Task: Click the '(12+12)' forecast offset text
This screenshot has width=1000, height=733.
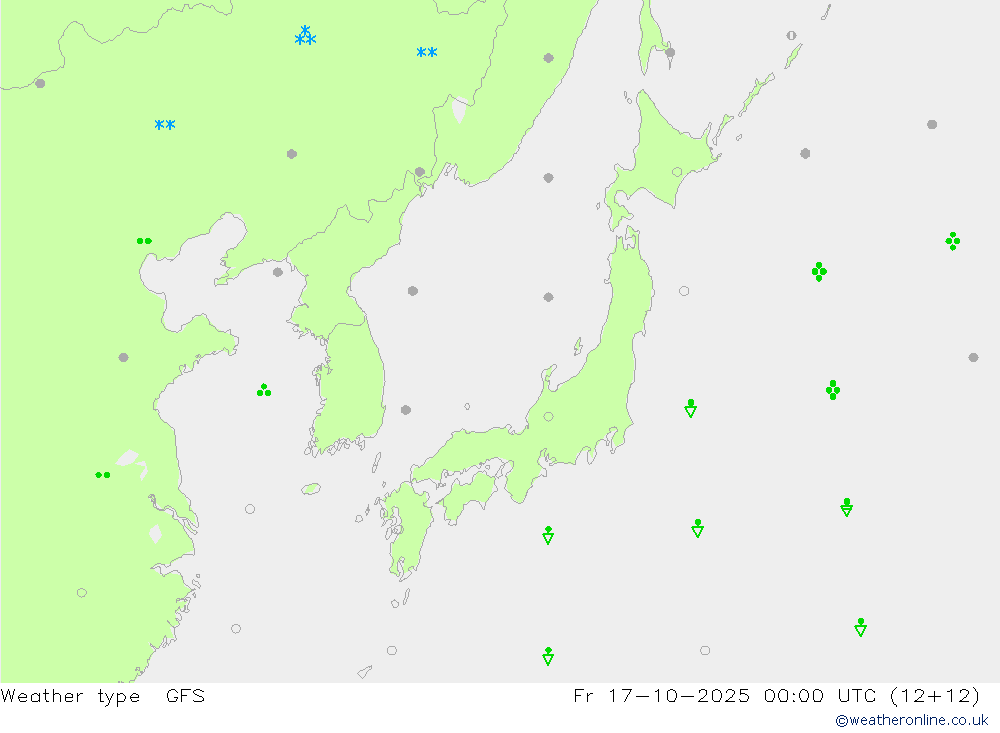Action: [934, 695]
